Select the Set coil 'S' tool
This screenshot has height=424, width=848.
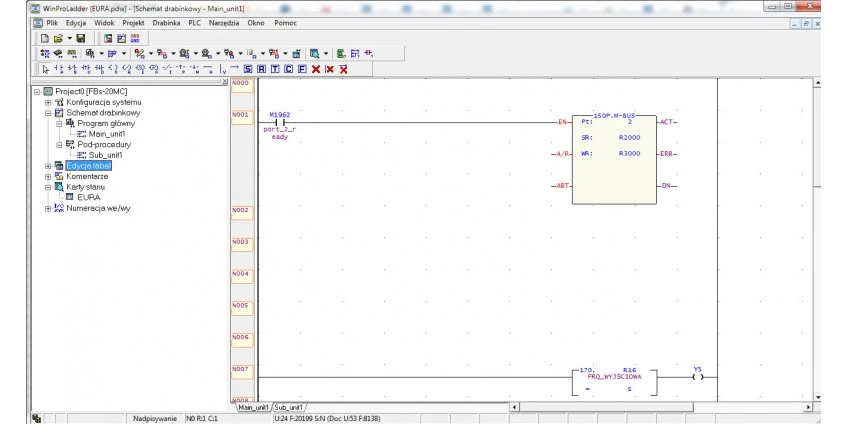pyautogui.click(x=248, y=70)
